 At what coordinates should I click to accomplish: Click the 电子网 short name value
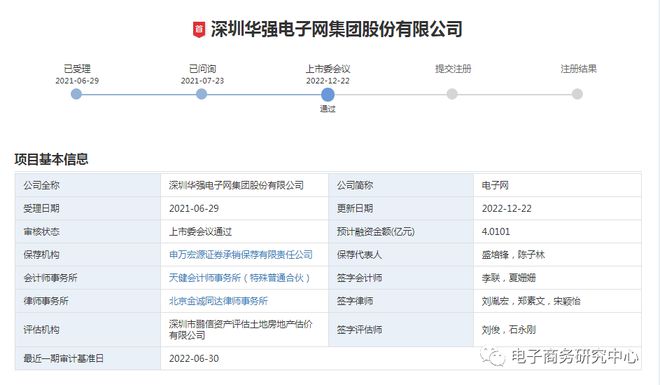[495, 185]
